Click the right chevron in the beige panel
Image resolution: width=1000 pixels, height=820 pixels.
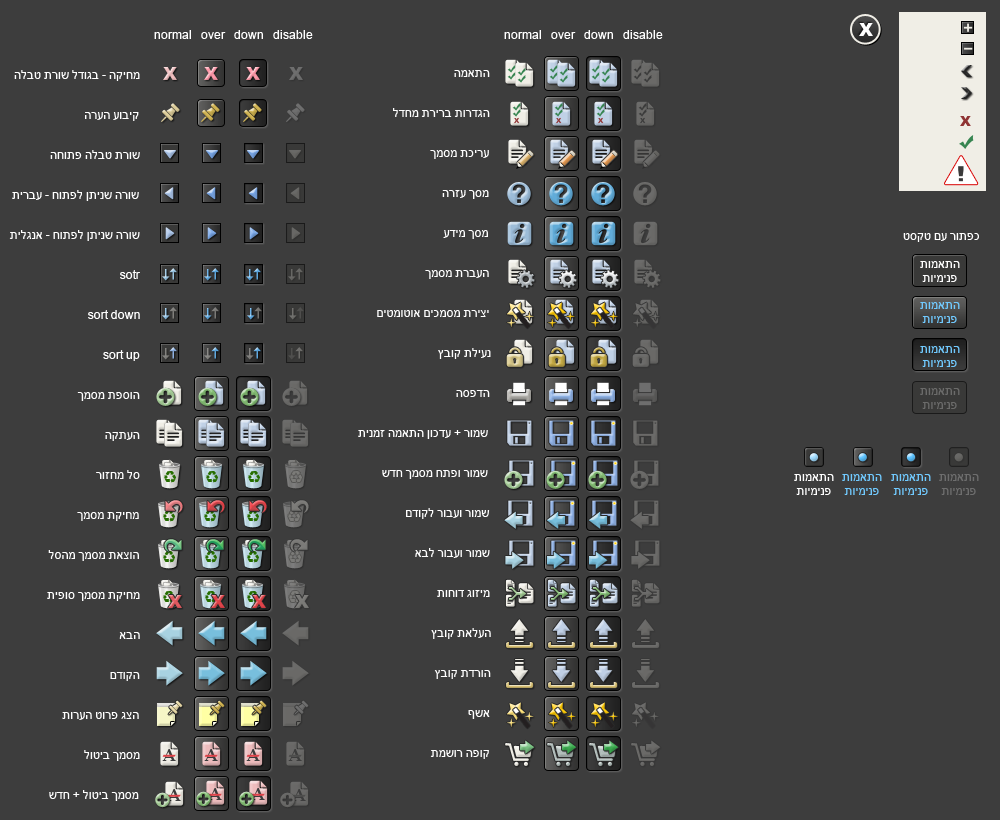coord(967,94)
